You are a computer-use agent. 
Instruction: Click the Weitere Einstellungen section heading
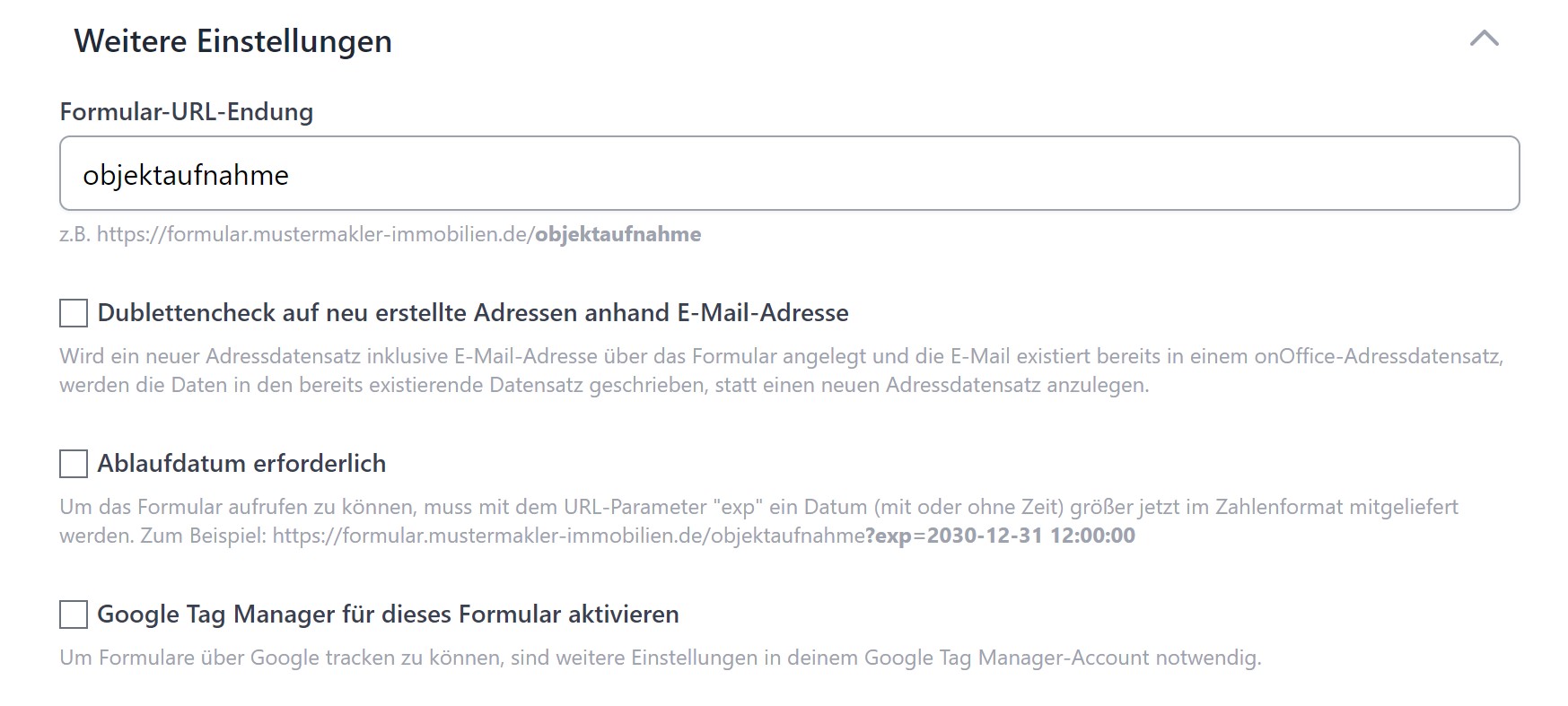232,41
